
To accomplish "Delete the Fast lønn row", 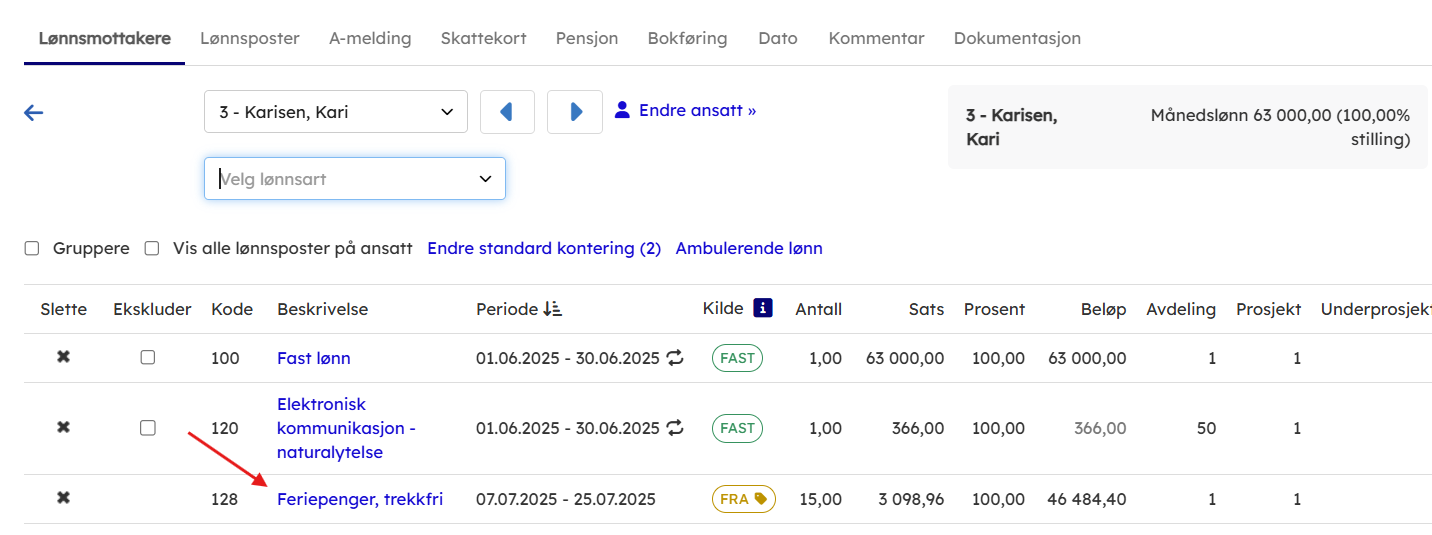I will click(x=63, y=358).
